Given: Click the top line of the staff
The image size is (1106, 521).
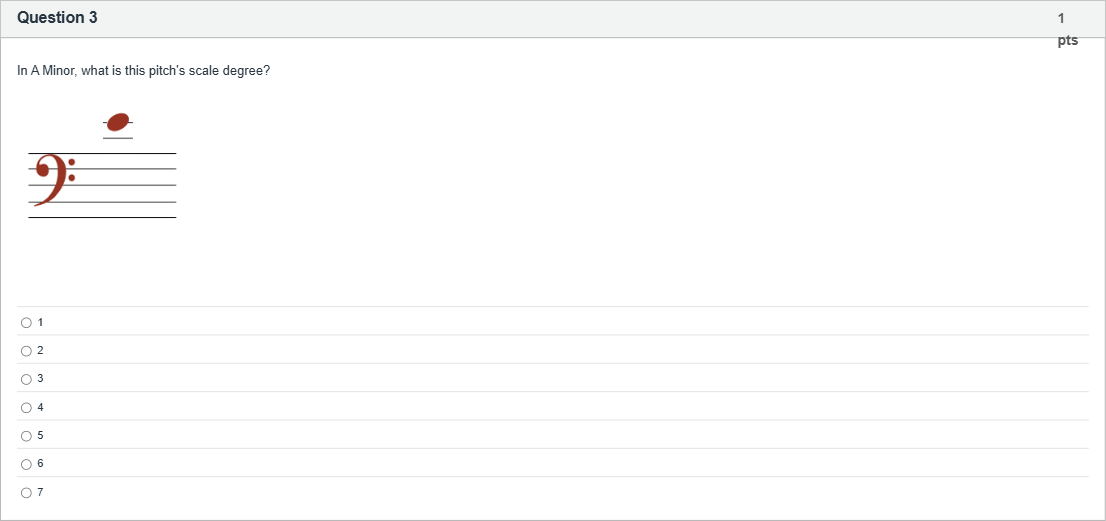Looking at the screenshot, I should tap(130, 153).
